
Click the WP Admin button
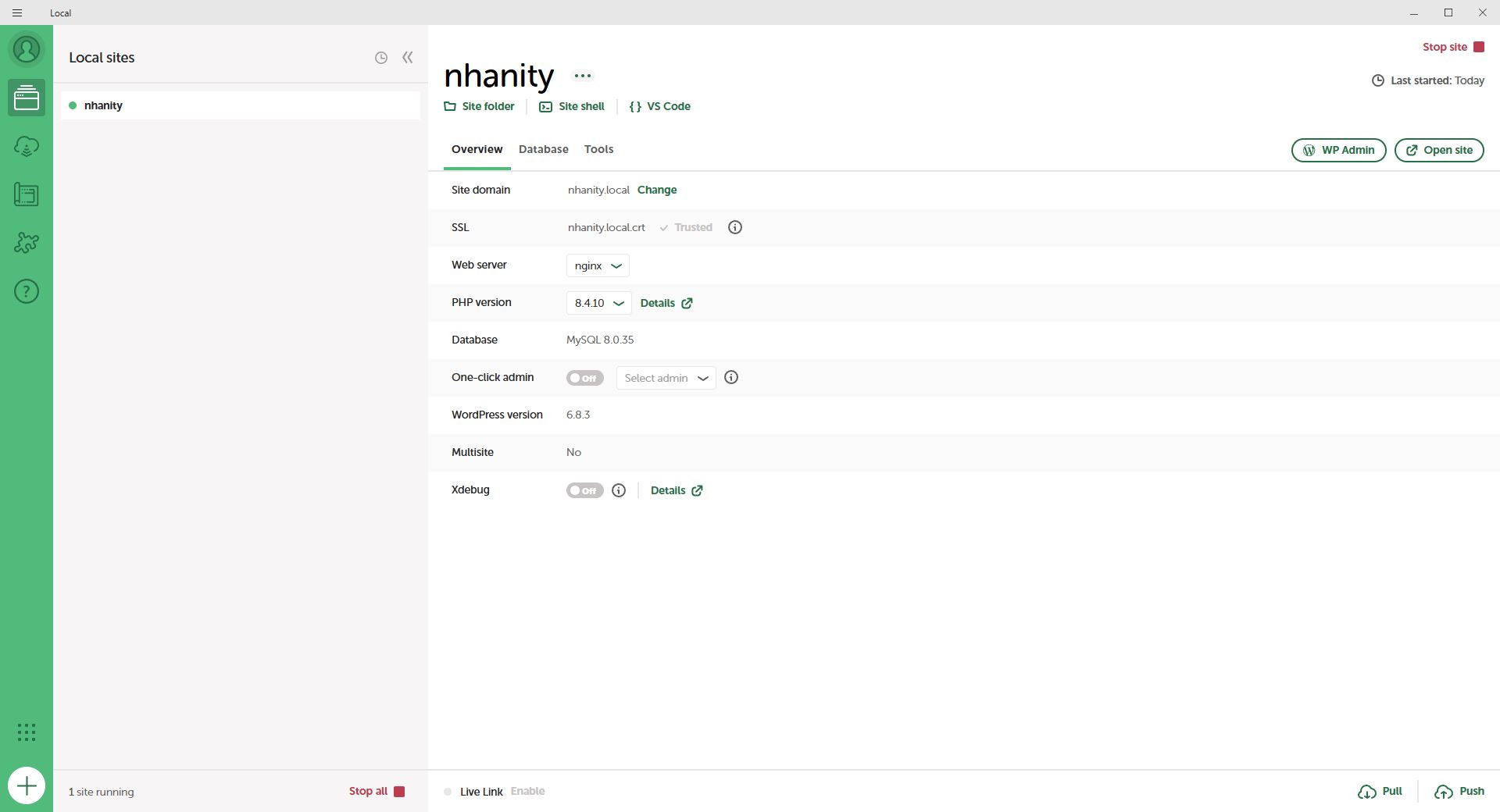[x=1338, y=150]
